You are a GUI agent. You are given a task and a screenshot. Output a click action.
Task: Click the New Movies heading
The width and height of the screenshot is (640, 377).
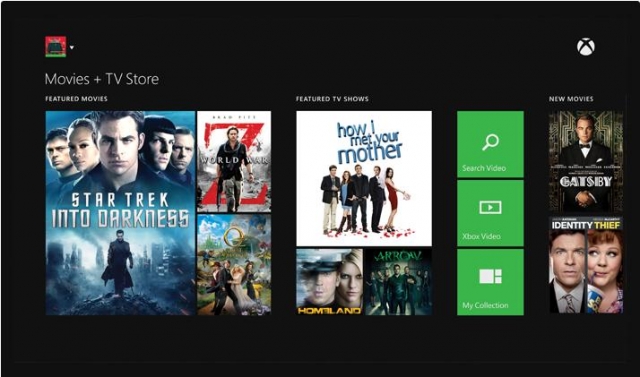pyautogui.click(x=571, y=99)
